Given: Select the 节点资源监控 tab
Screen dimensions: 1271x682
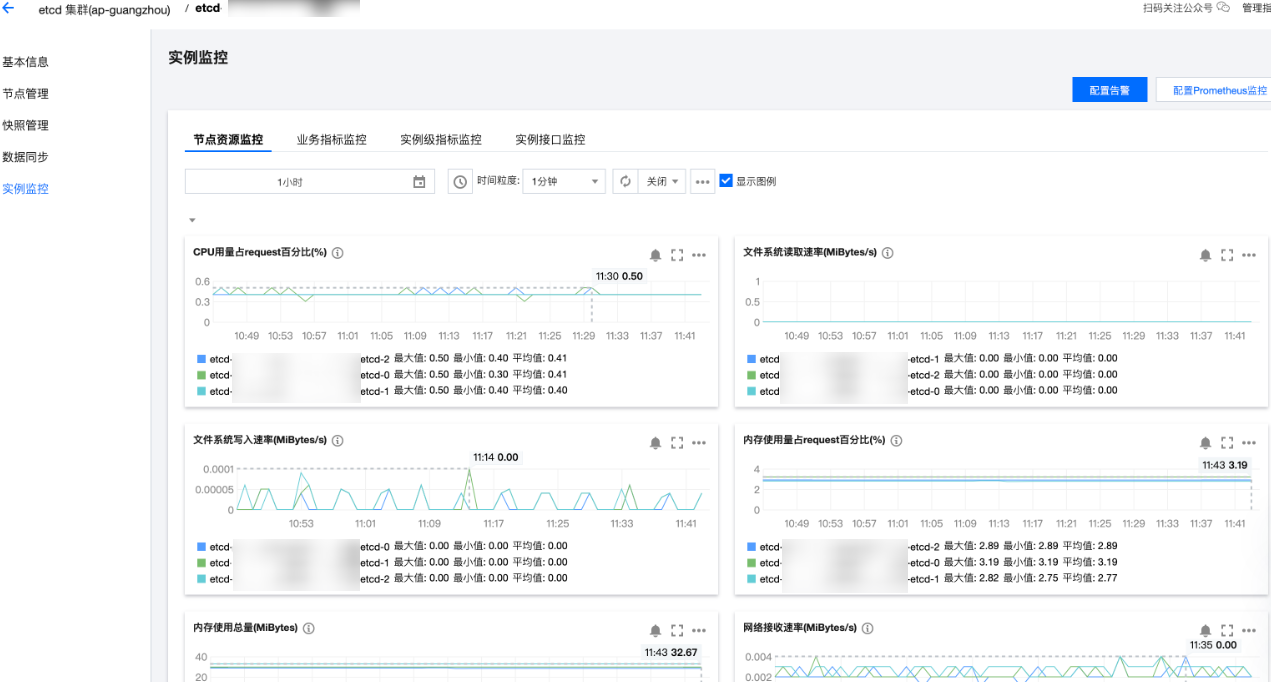Looking at the screenshot, I should tap(228, 139).
